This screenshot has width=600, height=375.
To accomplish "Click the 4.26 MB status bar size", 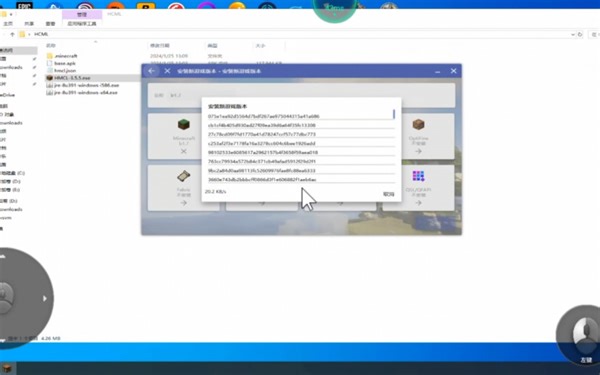I will click(x=51, y=338).
